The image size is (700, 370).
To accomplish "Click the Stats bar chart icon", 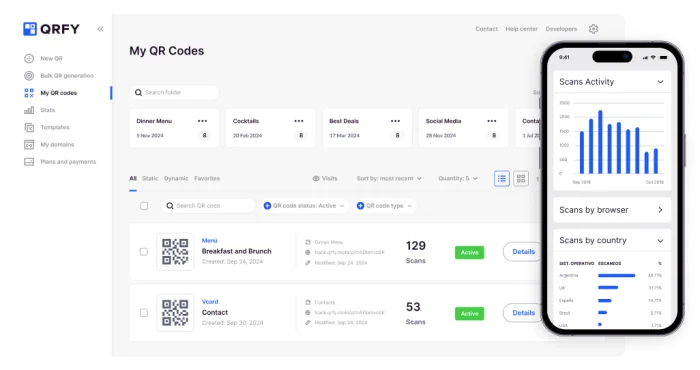I will click(29, 110).
